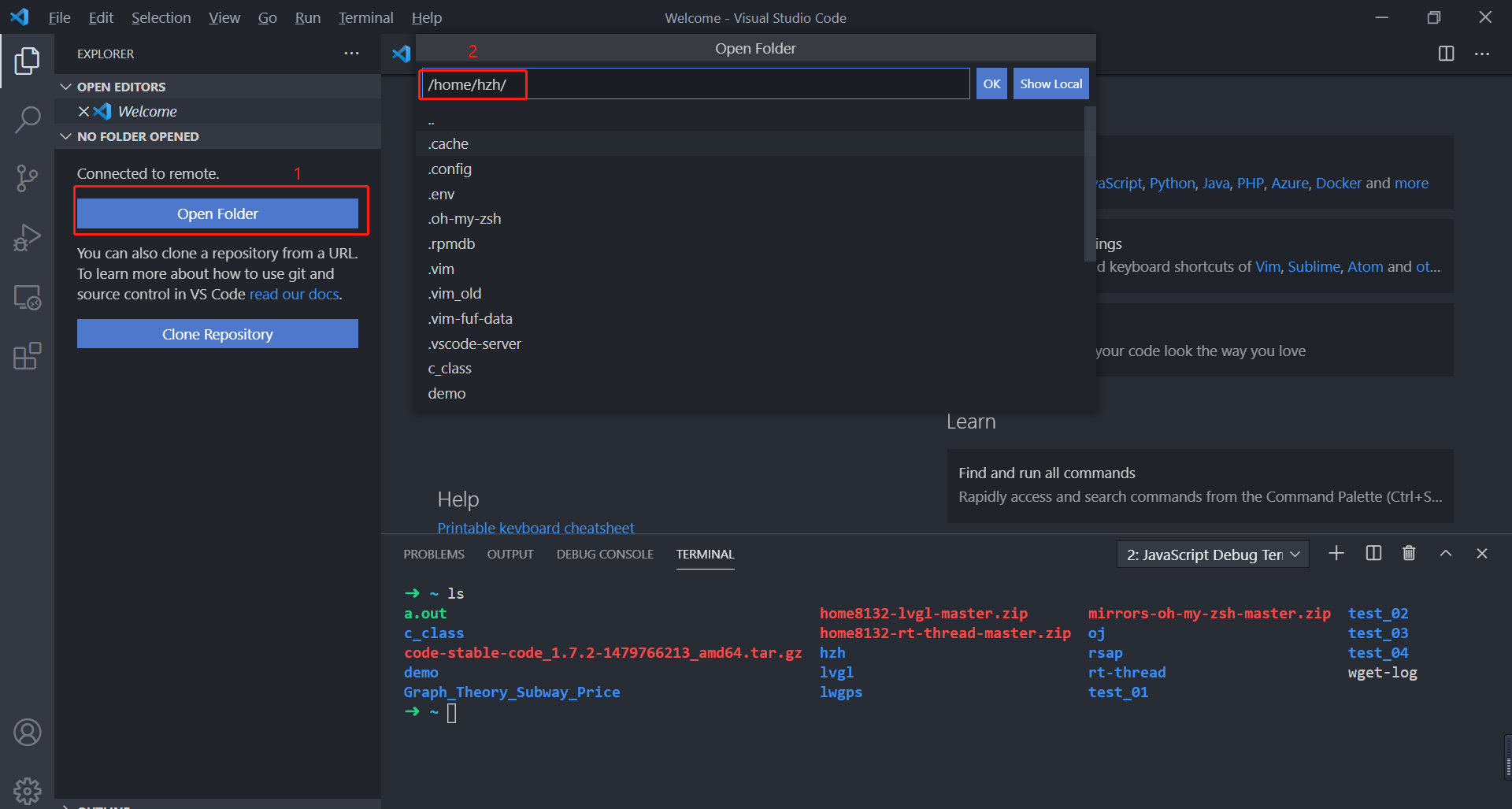Open the Search view icon
Screen dimensions: 1512x809
(27, 120)
